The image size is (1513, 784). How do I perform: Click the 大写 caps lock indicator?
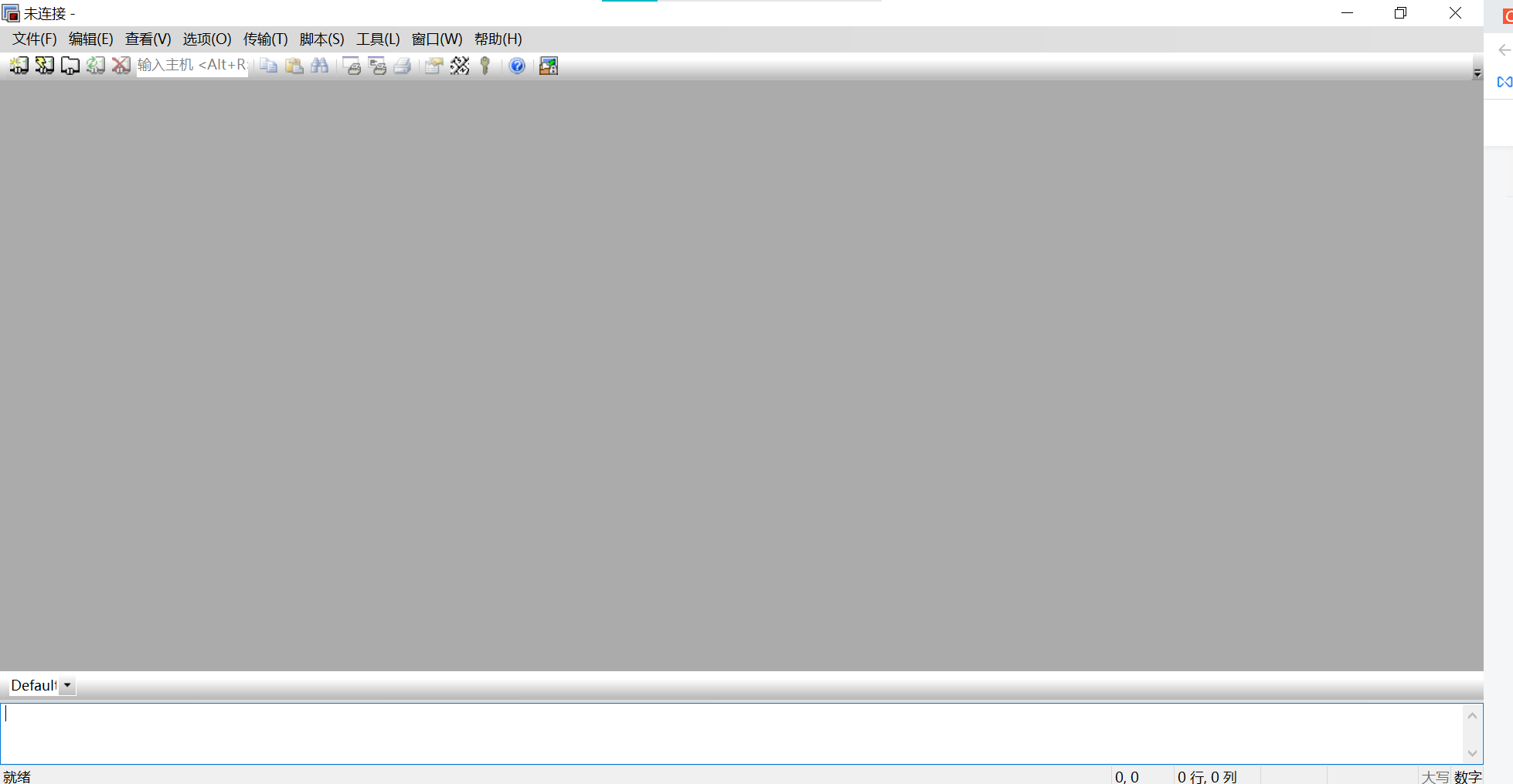click(x=1435, y=776)
